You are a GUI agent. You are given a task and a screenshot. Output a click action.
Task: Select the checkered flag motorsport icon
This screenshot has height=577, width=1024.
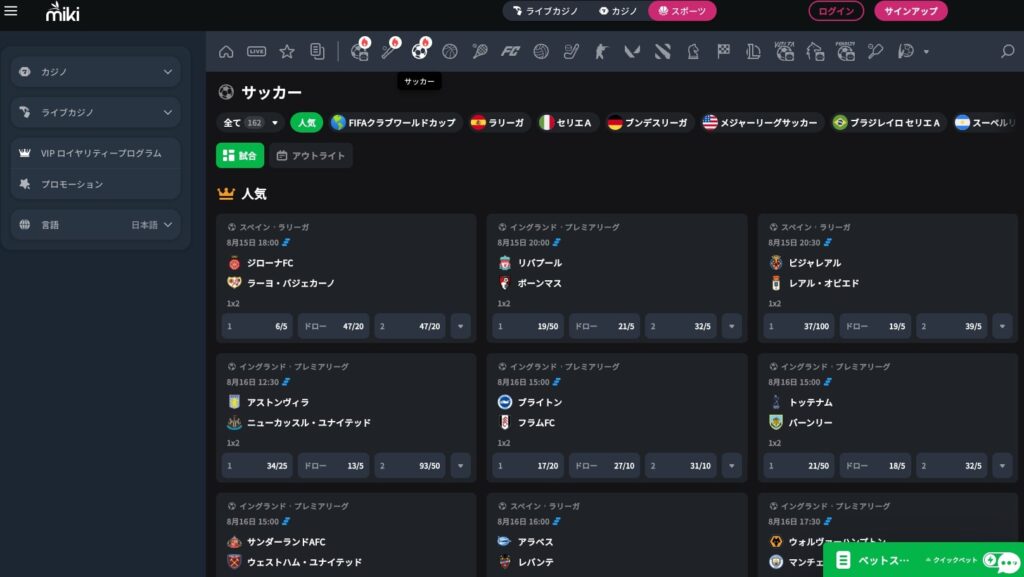pyautogui.click(x=723, y=51)
